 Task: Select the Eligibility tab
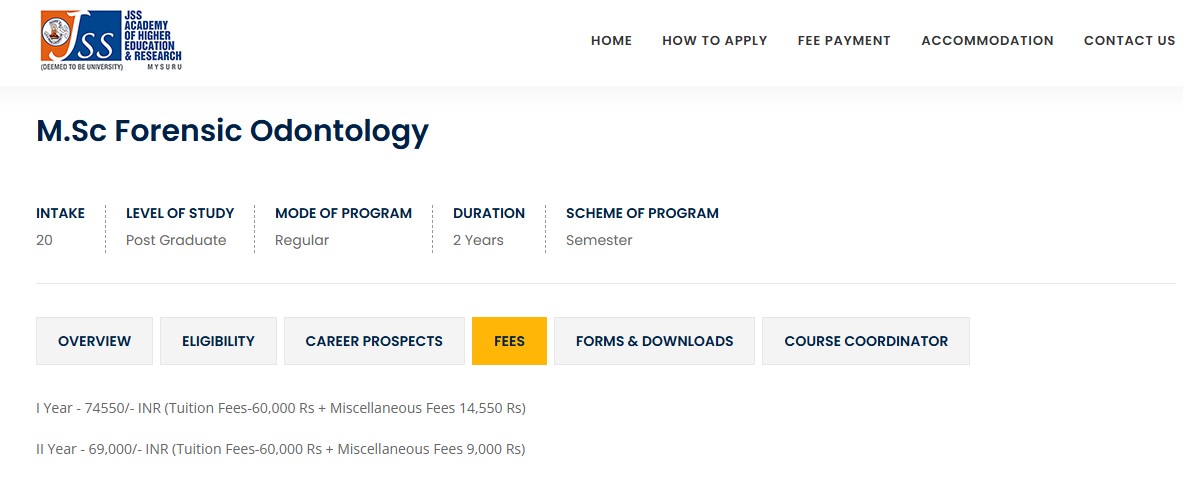[x=218, y=341]
